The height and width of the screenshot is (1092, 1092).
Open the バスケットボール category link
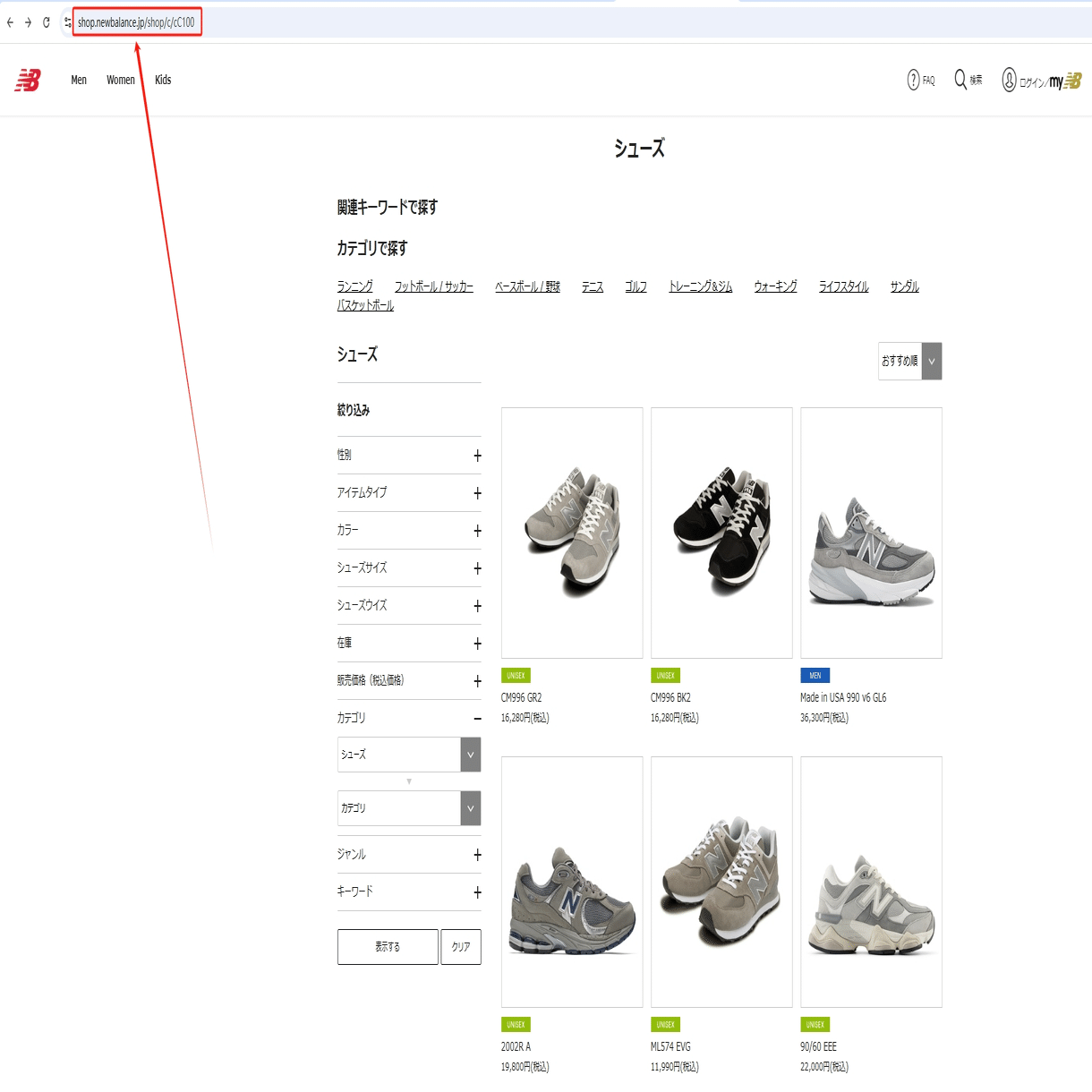[x=365, y=305]
